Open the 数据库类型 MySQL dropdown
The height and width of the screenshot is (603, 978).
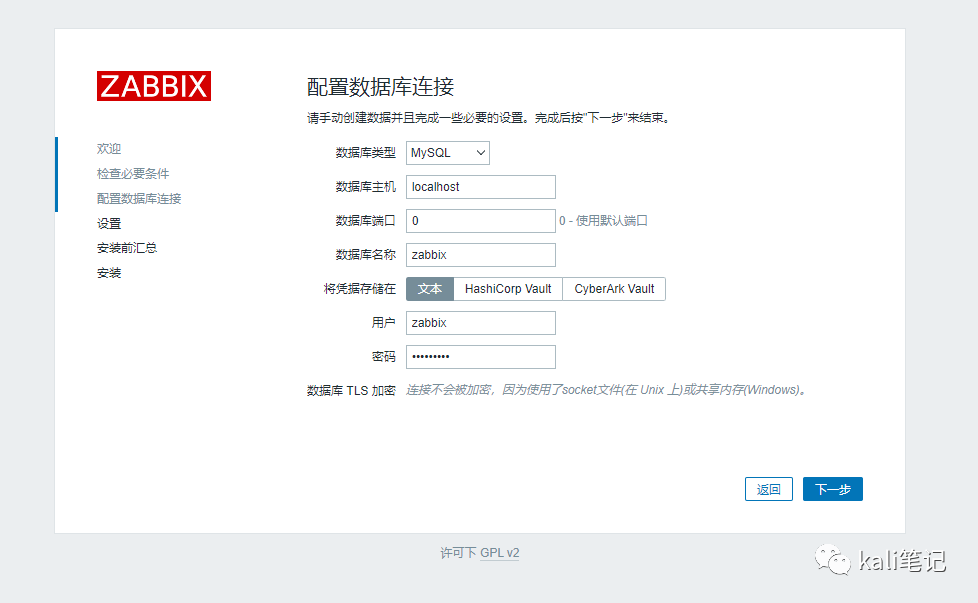448,153
